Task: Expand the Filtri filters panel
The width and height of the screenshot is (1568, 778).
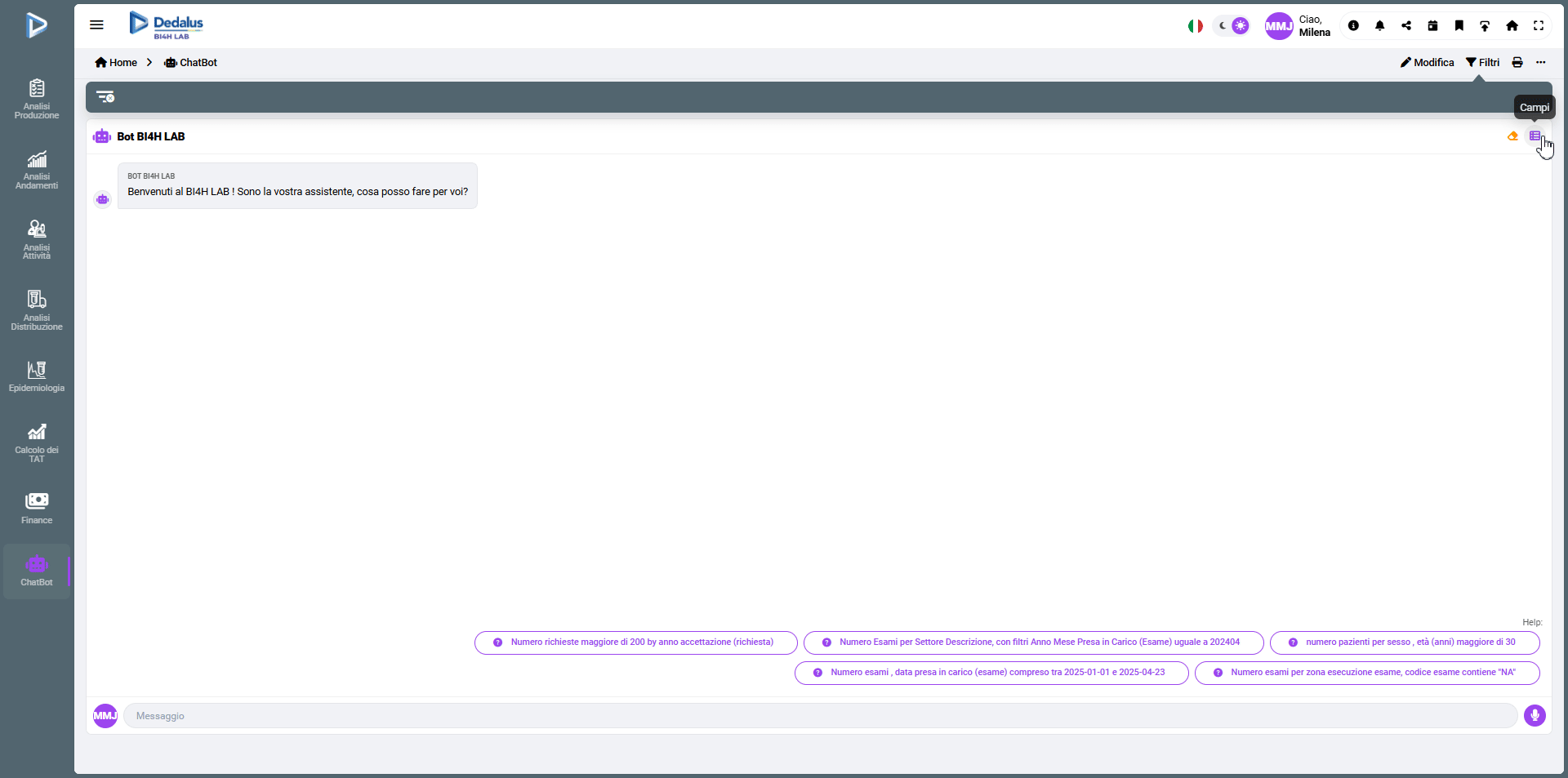Action: pyautogui.click(x=1482, y=63)
